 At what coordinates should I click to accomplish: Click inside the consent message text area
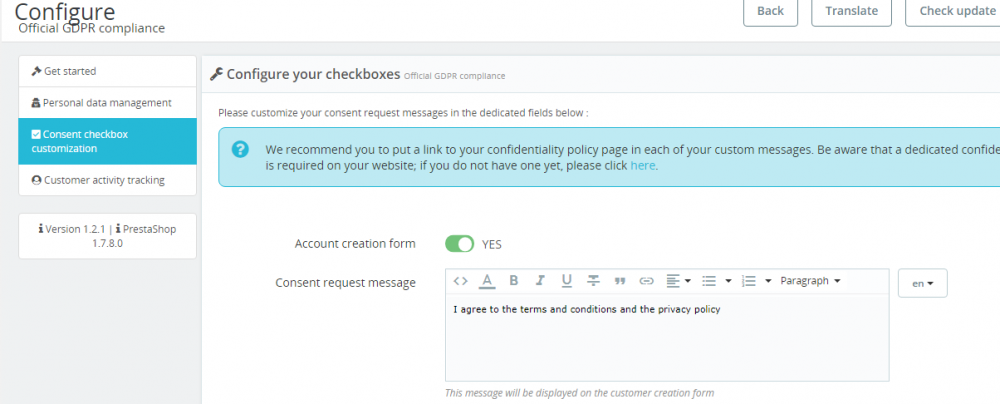click(x=666, y=340)
